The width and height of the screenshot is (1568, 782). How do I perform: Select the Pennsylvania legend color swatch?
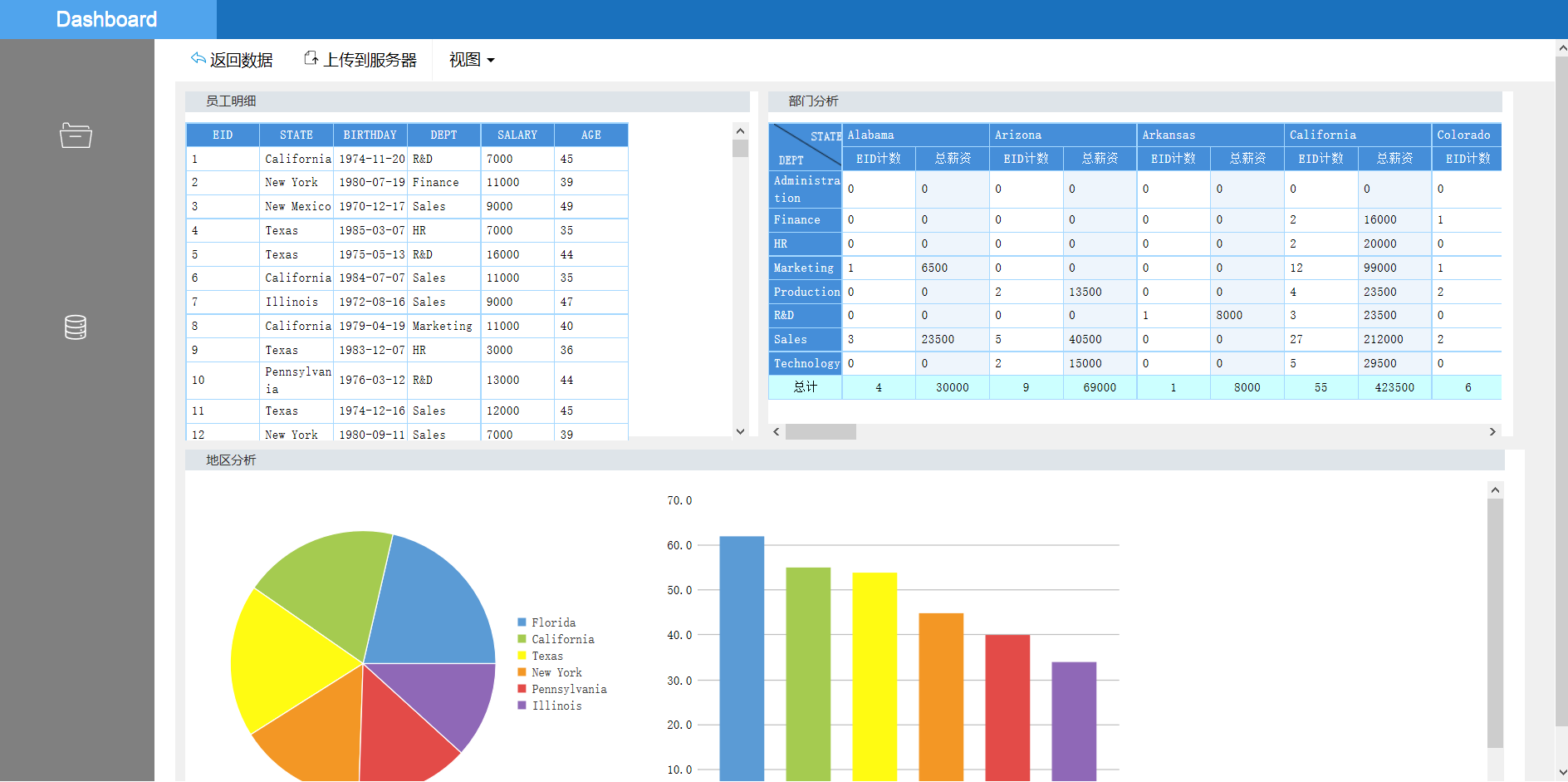pyautogui.click(x=522, y=689)
